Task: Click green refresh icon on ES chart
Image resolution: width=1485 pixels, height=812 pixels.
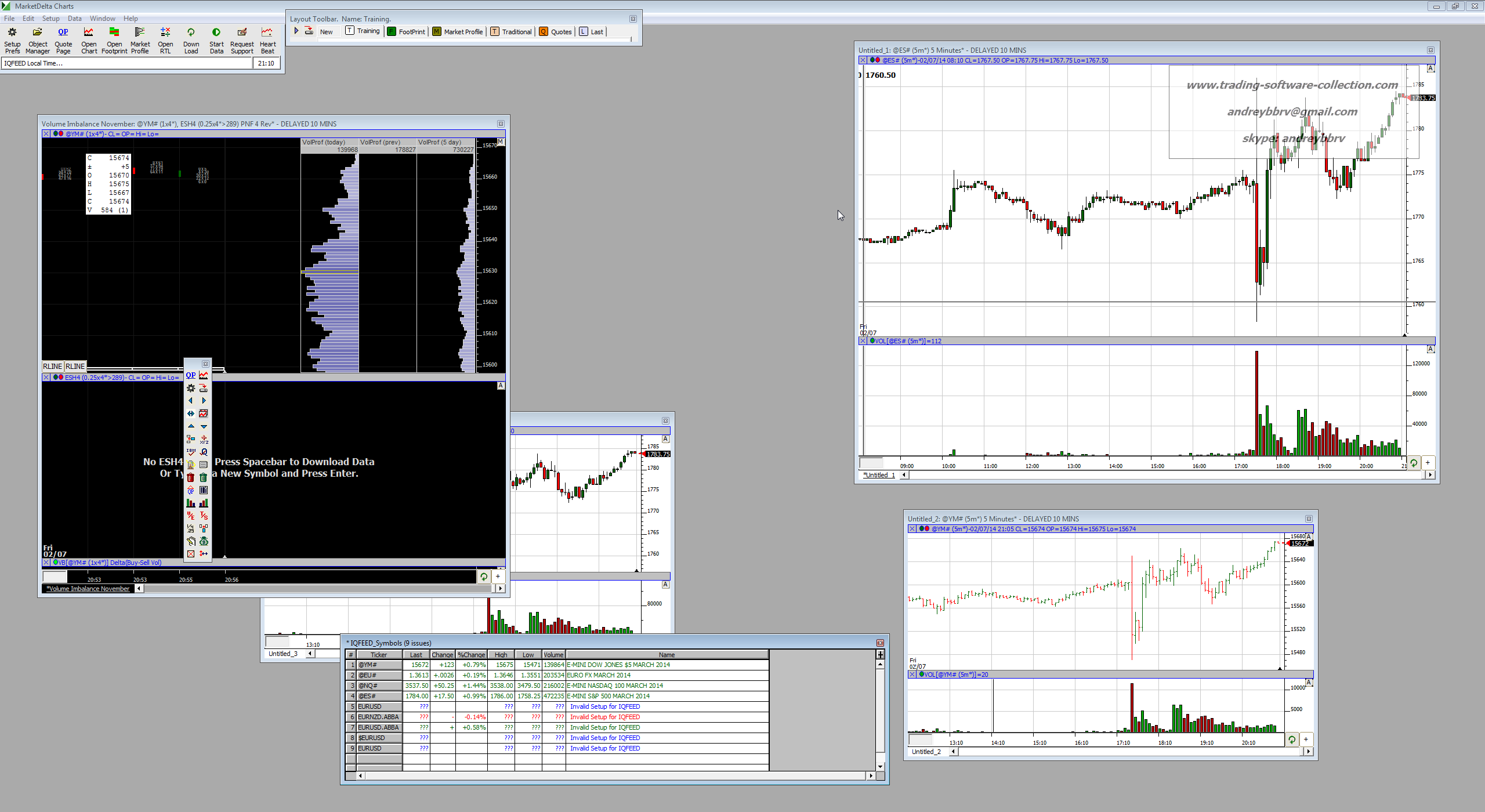Action: 1414,463
